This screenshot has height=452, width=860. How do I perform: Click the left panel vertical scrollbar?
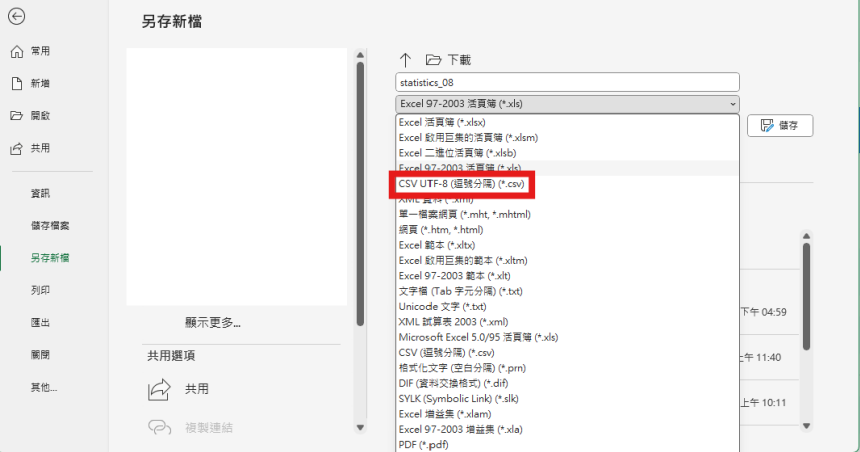click(x=360, y=190)
